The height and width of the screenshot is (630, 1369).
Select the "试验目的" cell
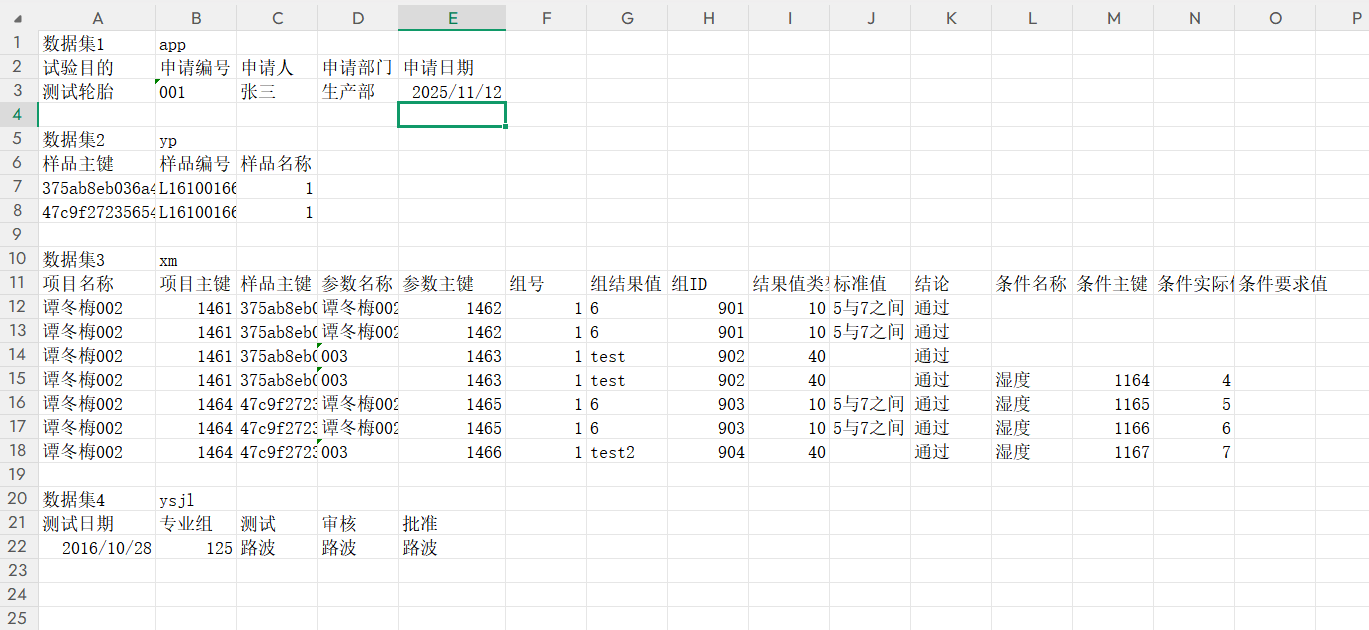tap(97, 67)
